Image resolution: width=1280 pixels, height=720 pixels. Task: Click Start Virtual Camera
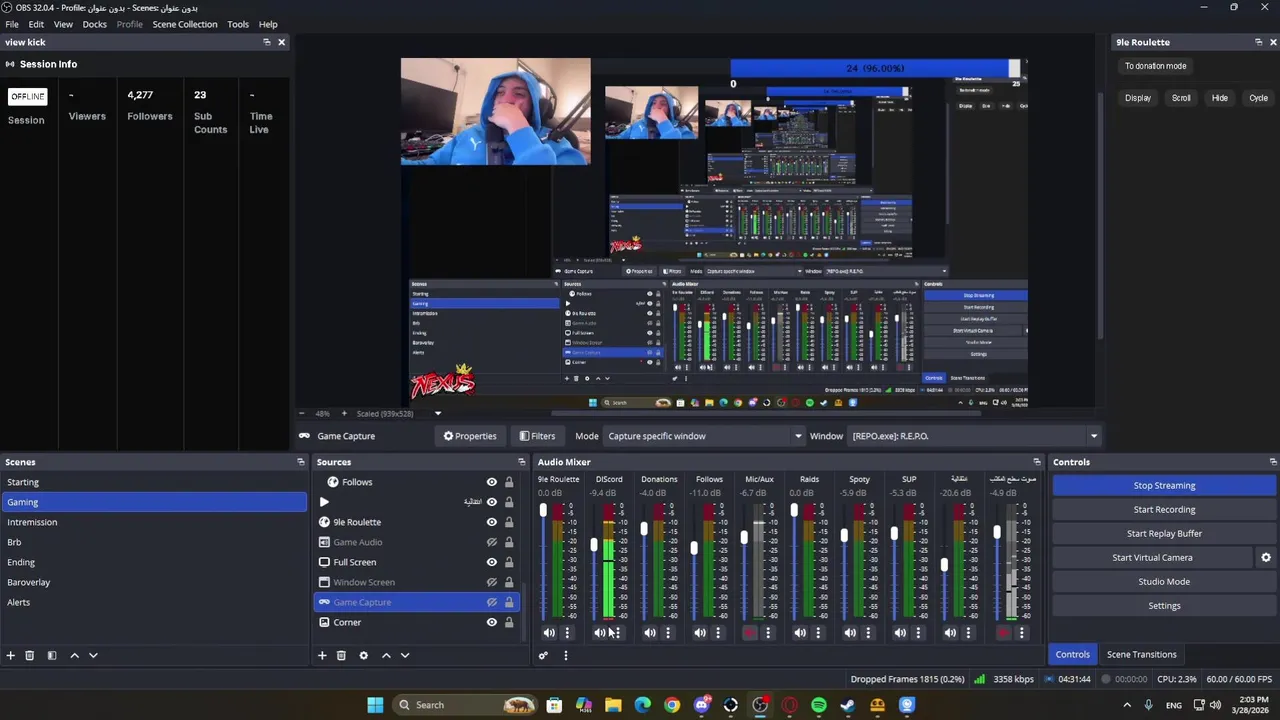coord(1152,557)
